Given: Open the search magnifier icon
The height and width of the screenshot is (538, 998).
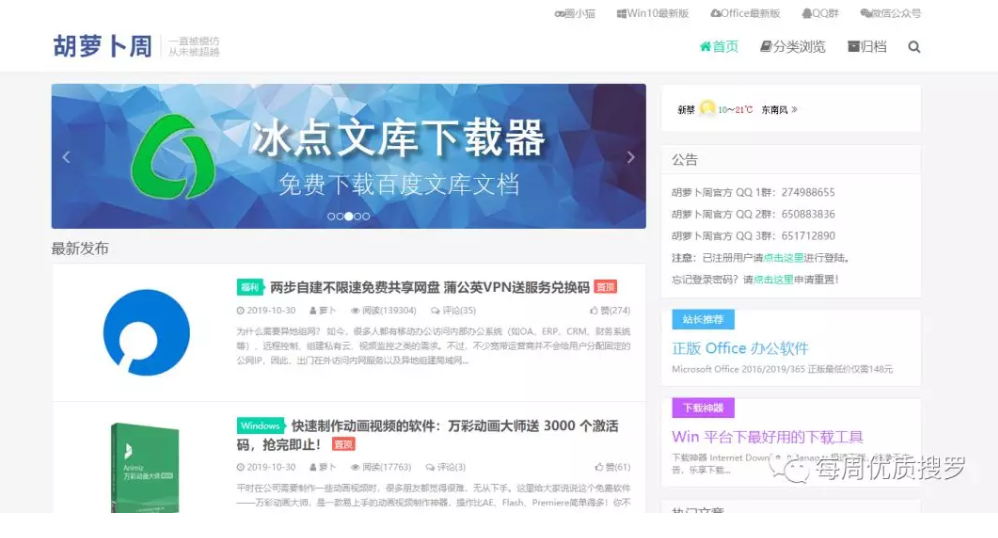Looking at the screenshot, I should pyautogui.click(x=914, y=47).
